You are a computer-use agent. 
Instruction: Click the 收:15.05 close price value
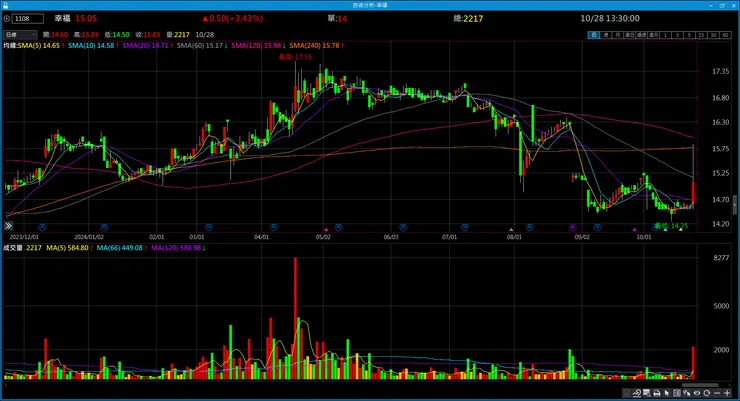point(148,35)
